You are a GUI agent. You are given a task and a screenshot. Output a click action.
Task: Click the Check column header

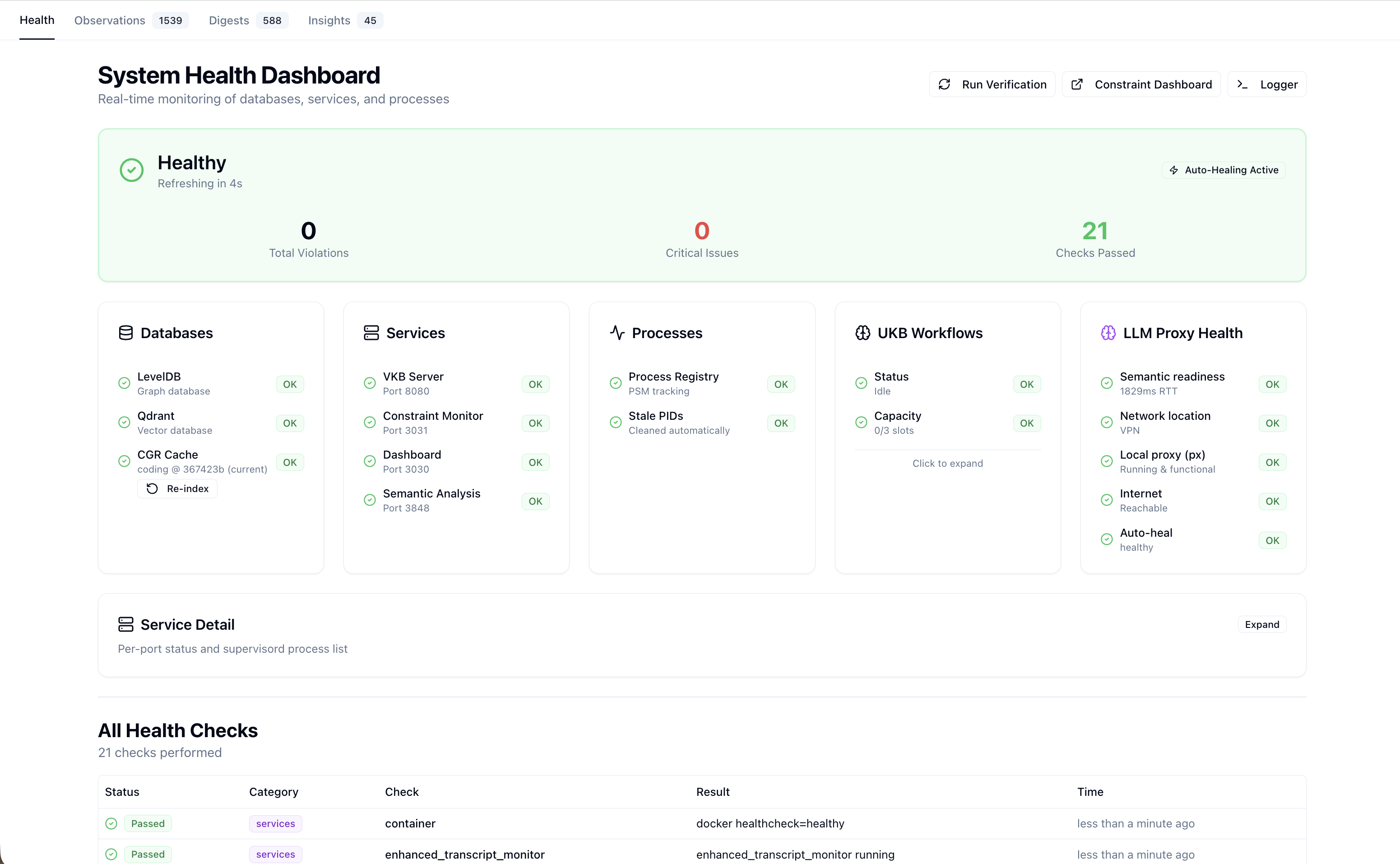402,791
